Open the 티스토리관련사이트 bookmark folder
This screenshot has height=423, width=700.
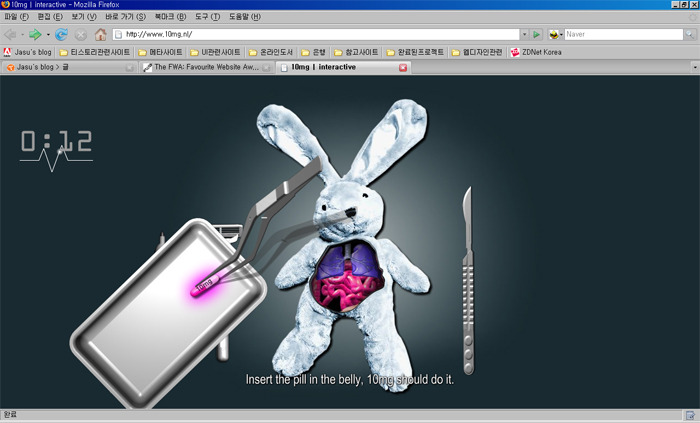tap(95, 52)
